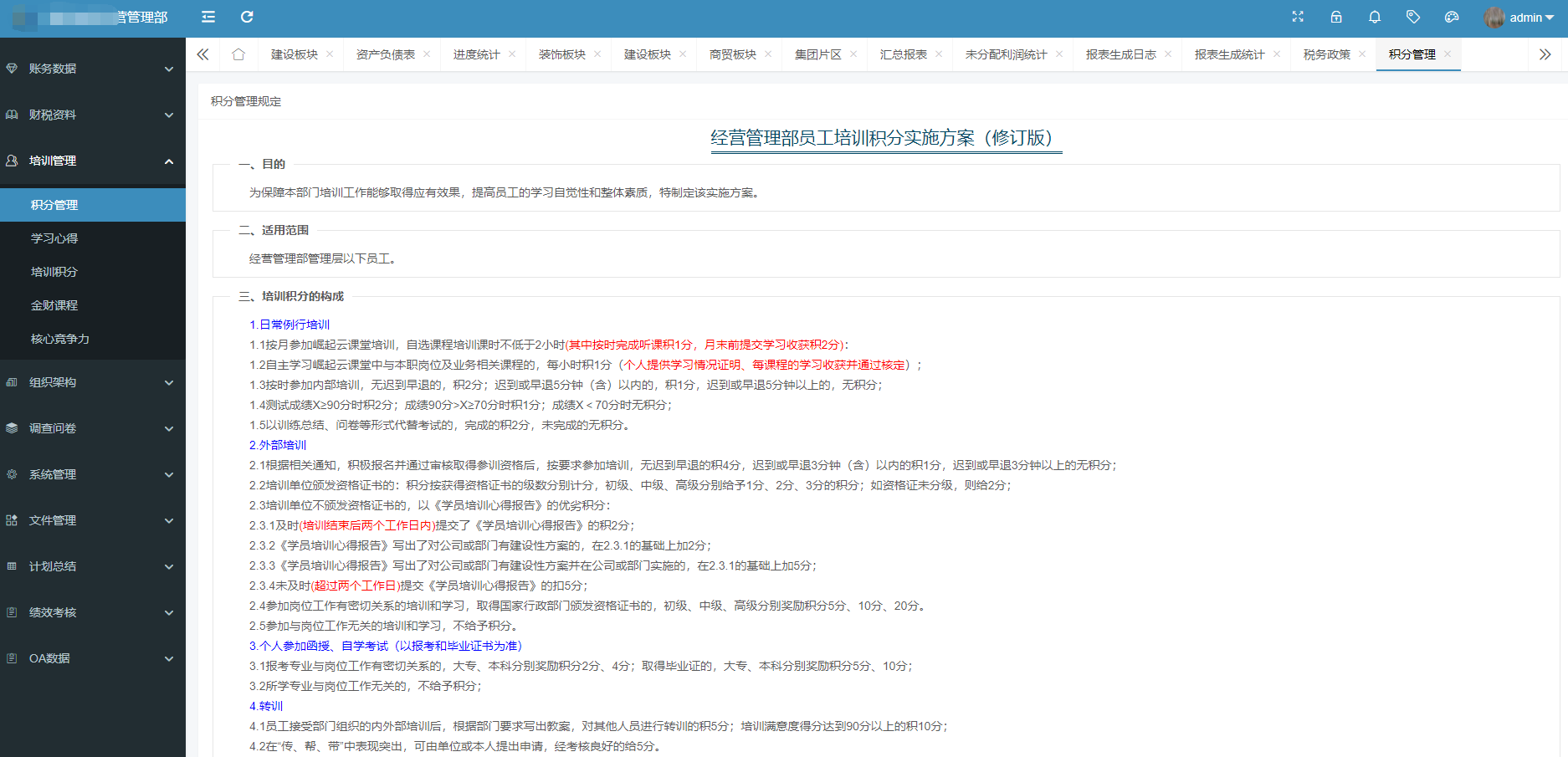1568x757 pixels.
Task: Select 核心竞争力 submenu item
Action: tap(60, 339)
